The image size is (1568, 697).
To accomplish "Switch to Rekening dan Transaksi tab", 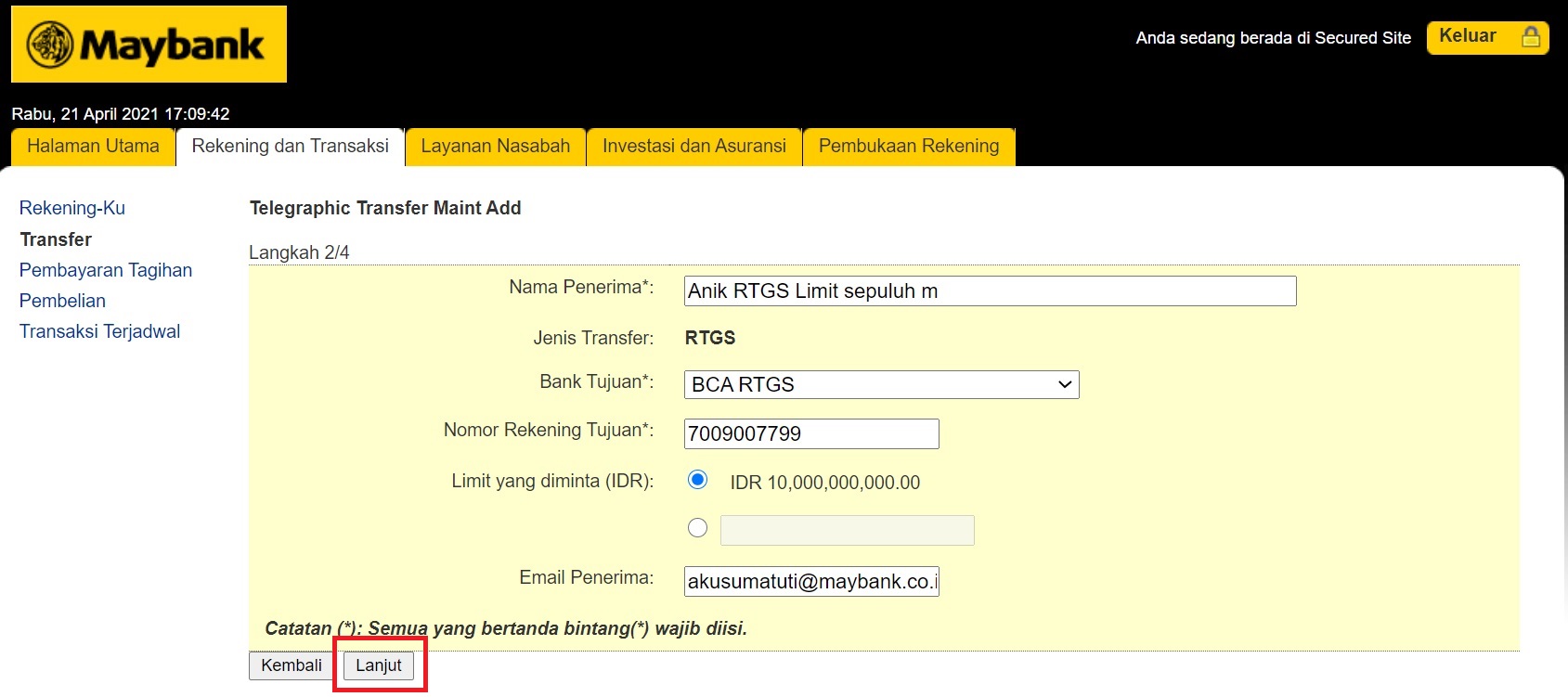I will click(290, 147).
